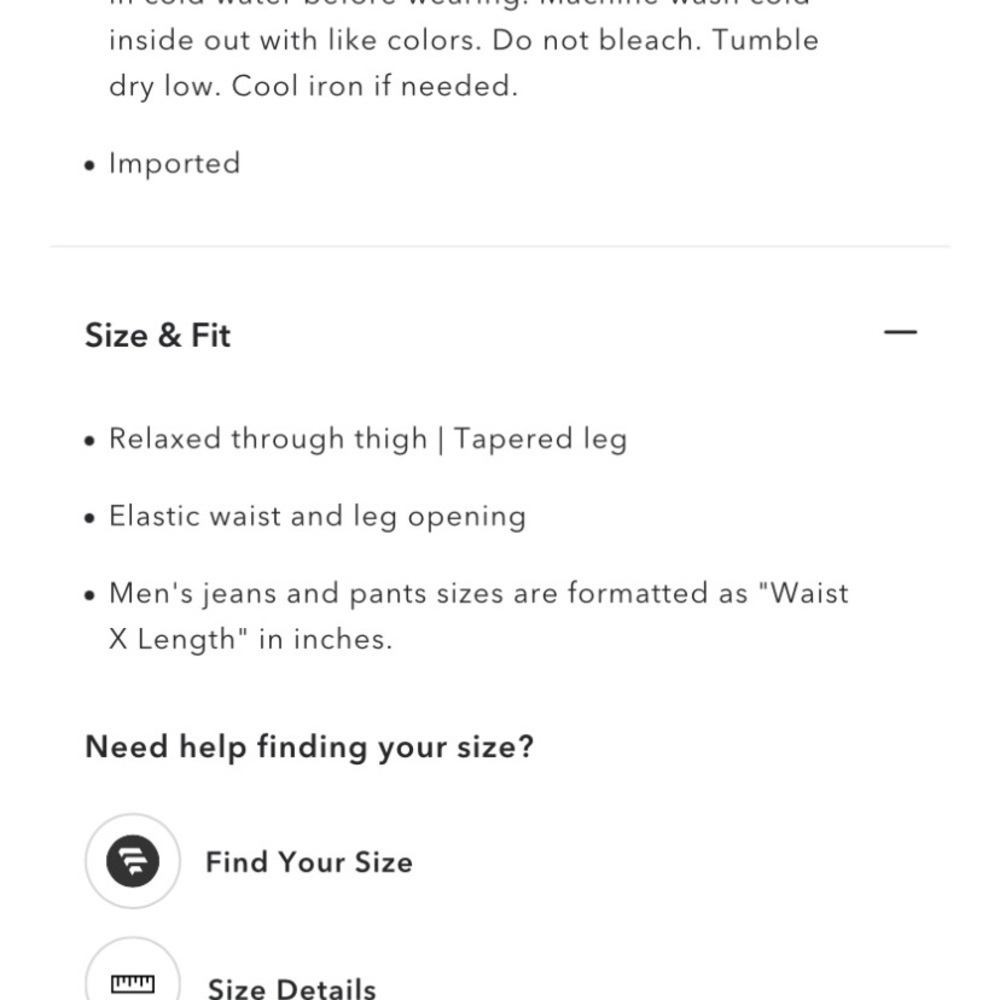Open the Size Details link text
This screenshot has width=1000, height=1000.
pos(292,987)
